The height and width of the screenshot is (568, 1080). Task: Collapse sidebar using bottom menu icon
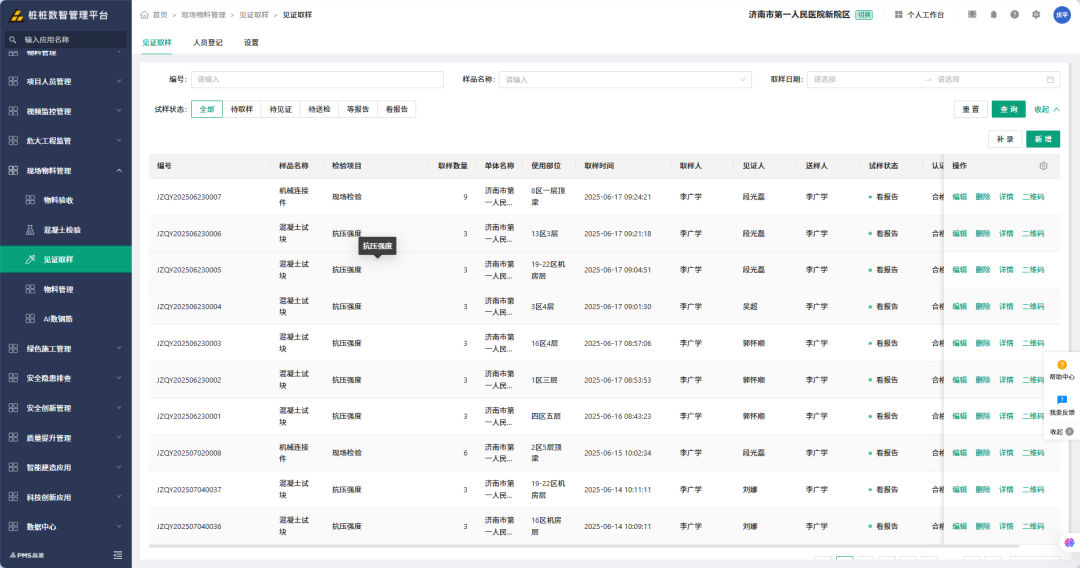118,555
